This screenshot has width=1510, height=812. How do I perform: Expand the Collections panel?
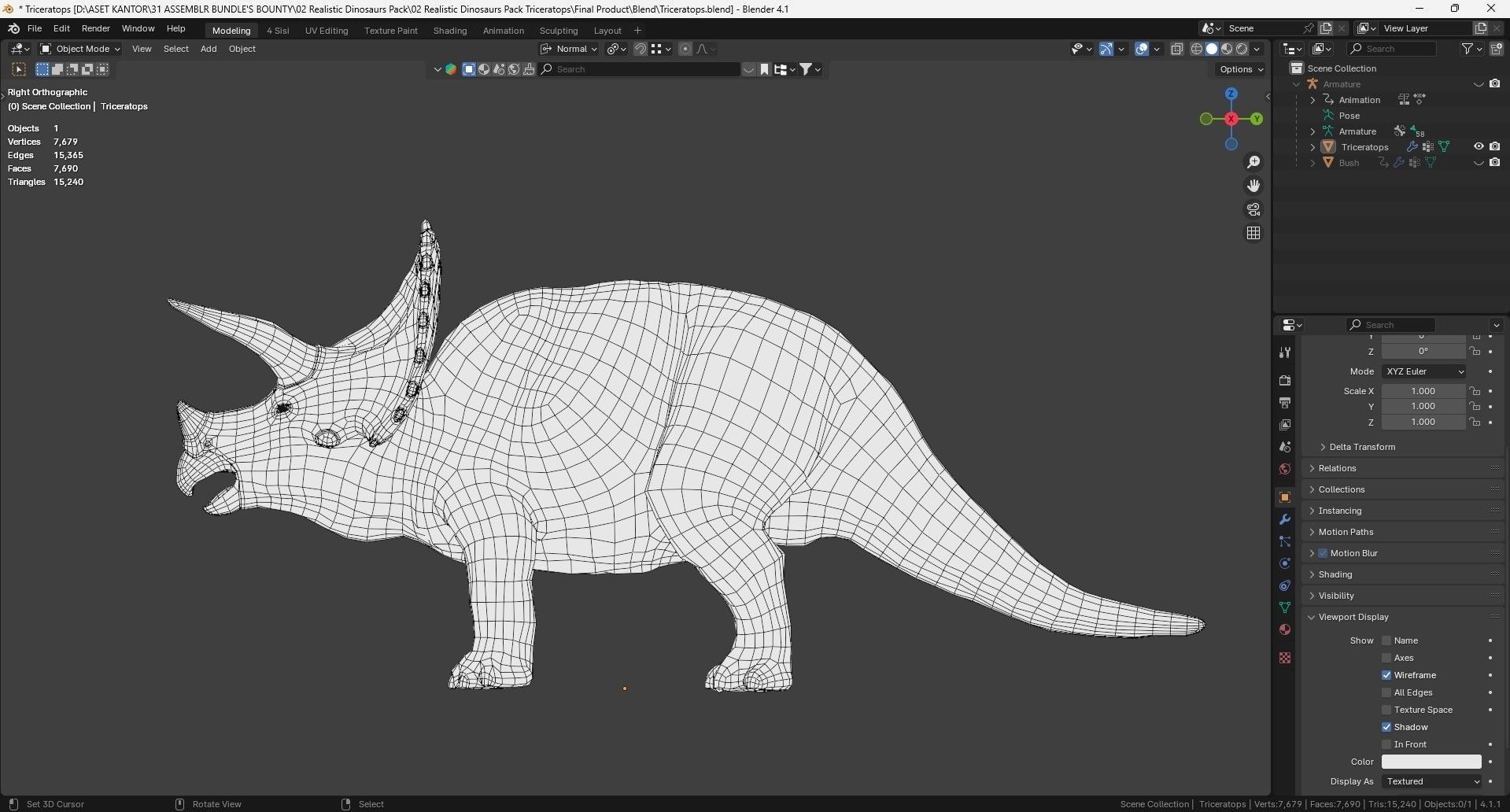1341,489
